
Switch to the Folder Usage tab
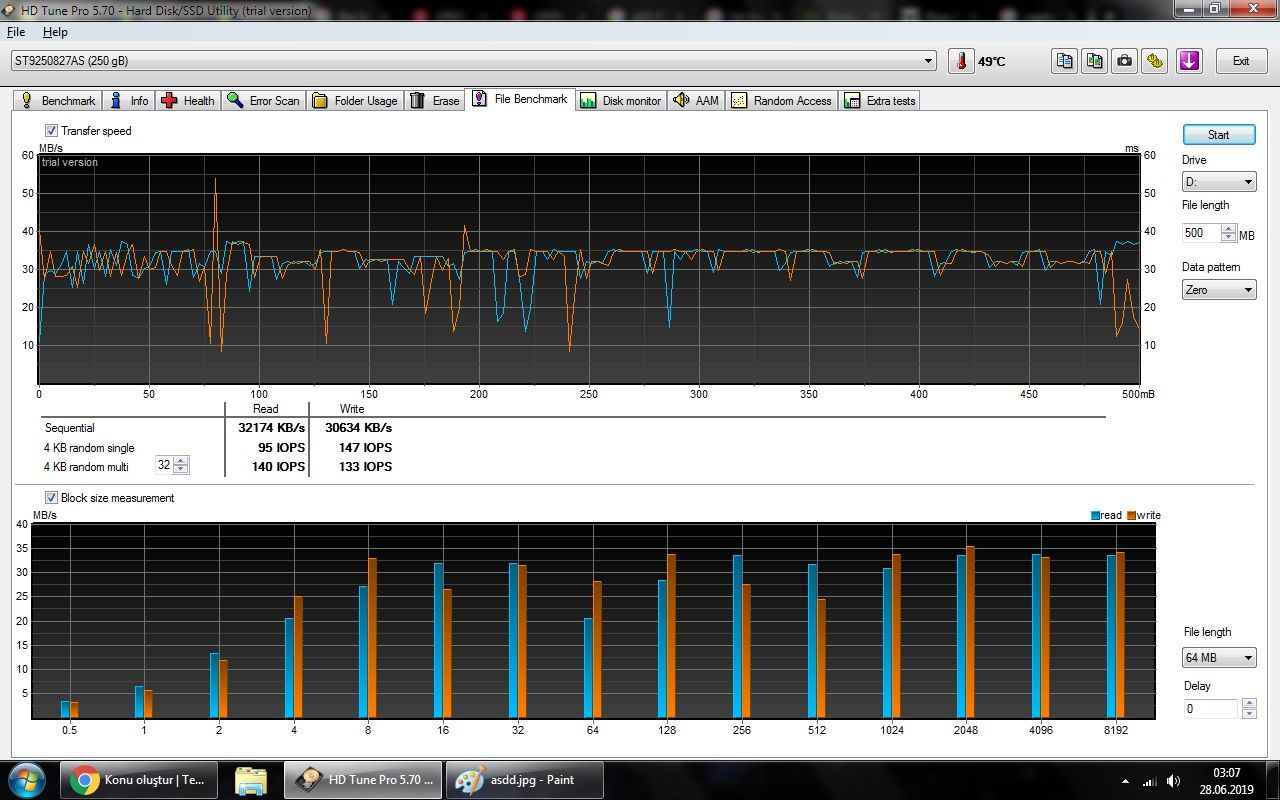point(355,101)
